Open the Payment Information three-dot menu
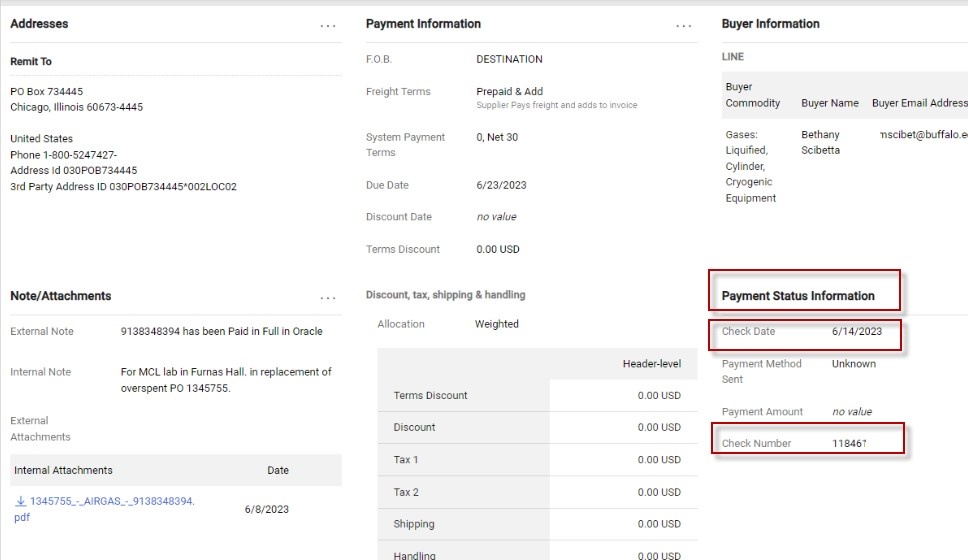 (684, 26)
